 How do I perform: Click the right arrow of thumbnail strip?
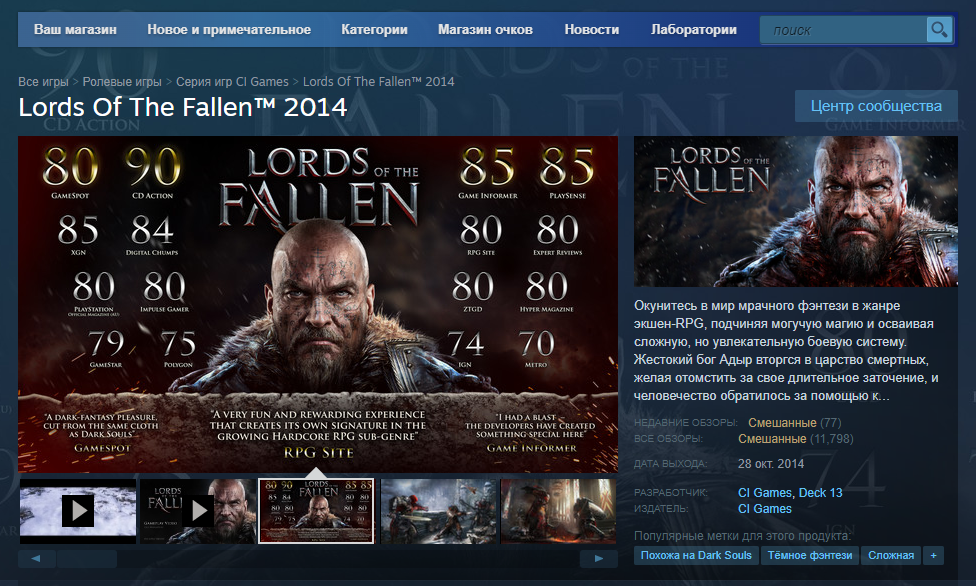pos(598,558)
